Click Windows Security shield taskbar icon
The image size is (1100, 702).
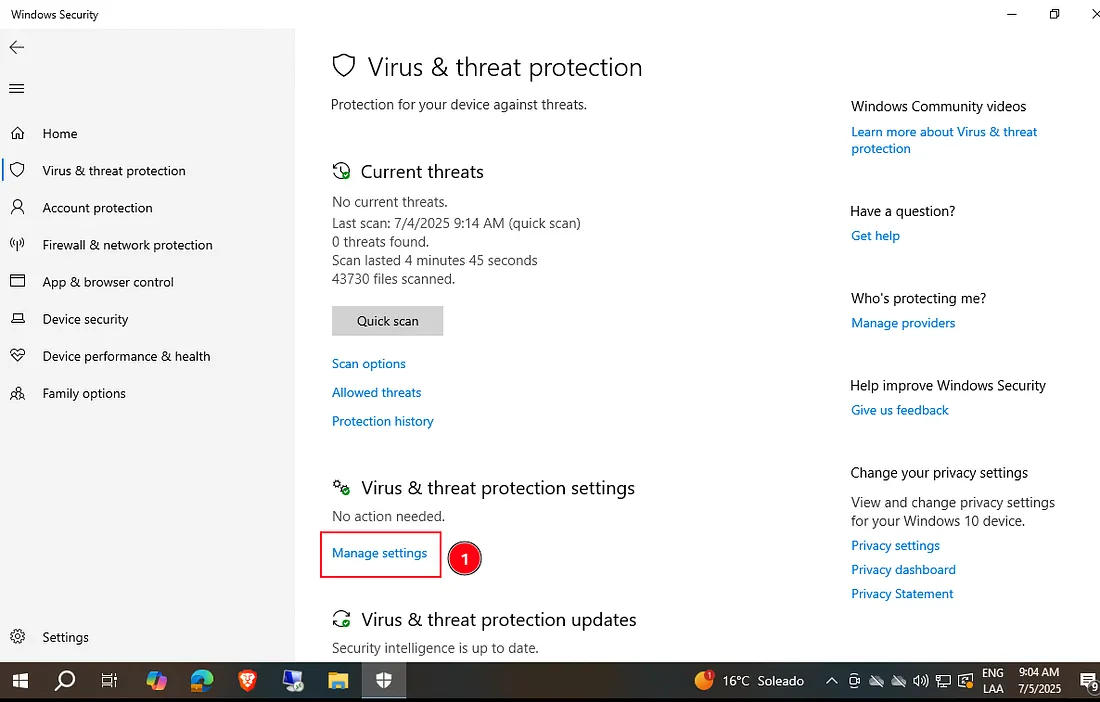[384, 680]
